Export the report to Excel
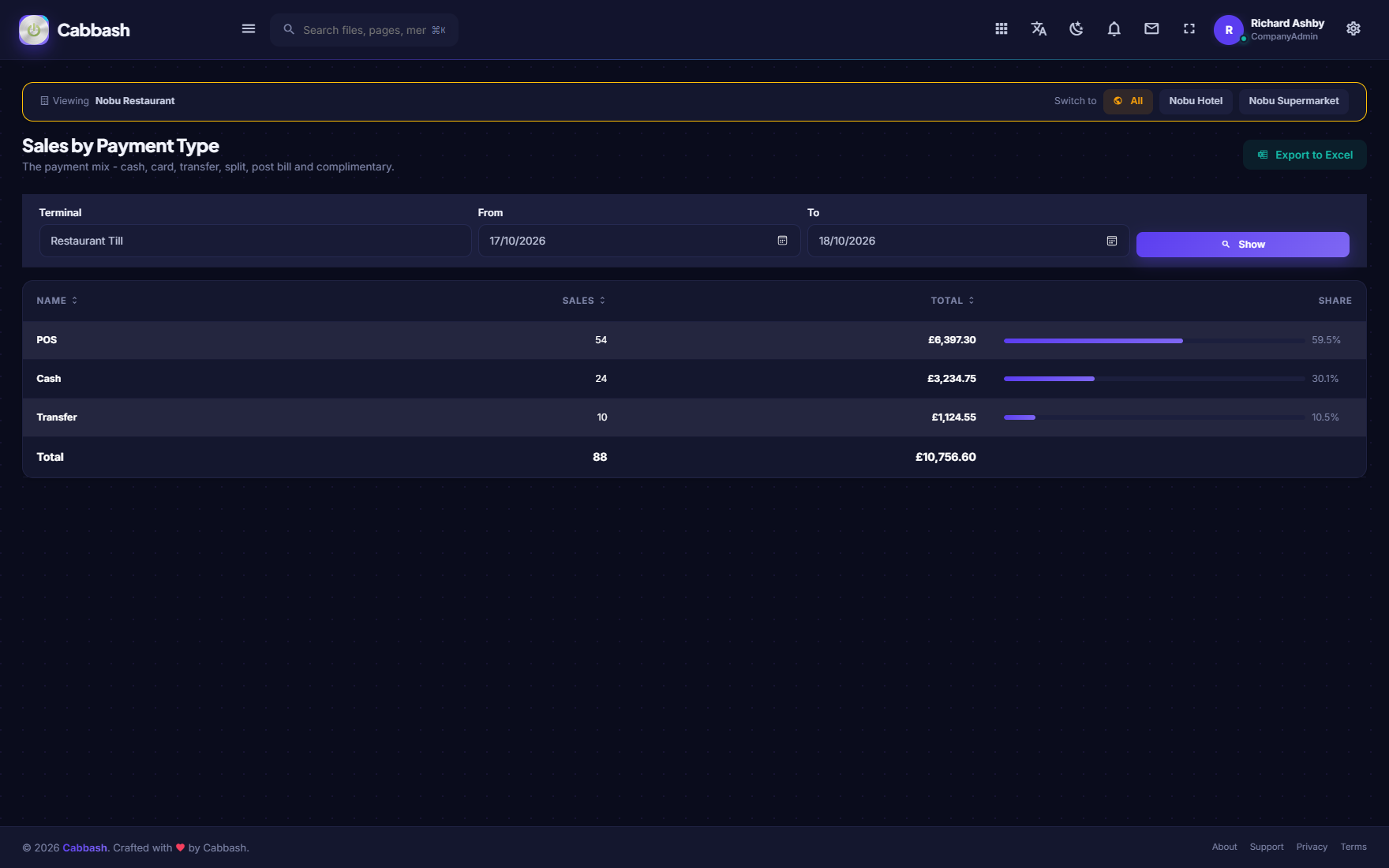The height and width of the screenshot is (868, 1389). pos(1305,155)
